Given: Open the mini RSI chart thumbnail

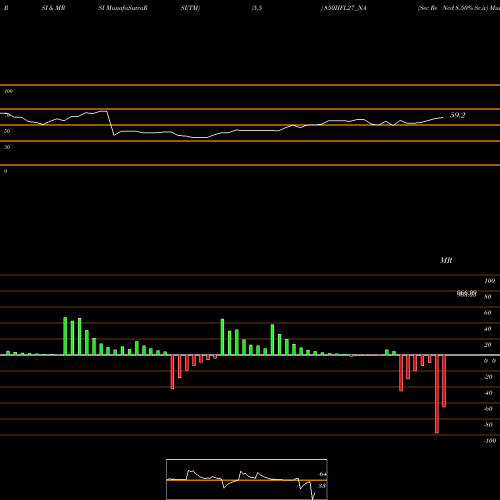Looking at the screenshot, I should click(x=247, y=479).
